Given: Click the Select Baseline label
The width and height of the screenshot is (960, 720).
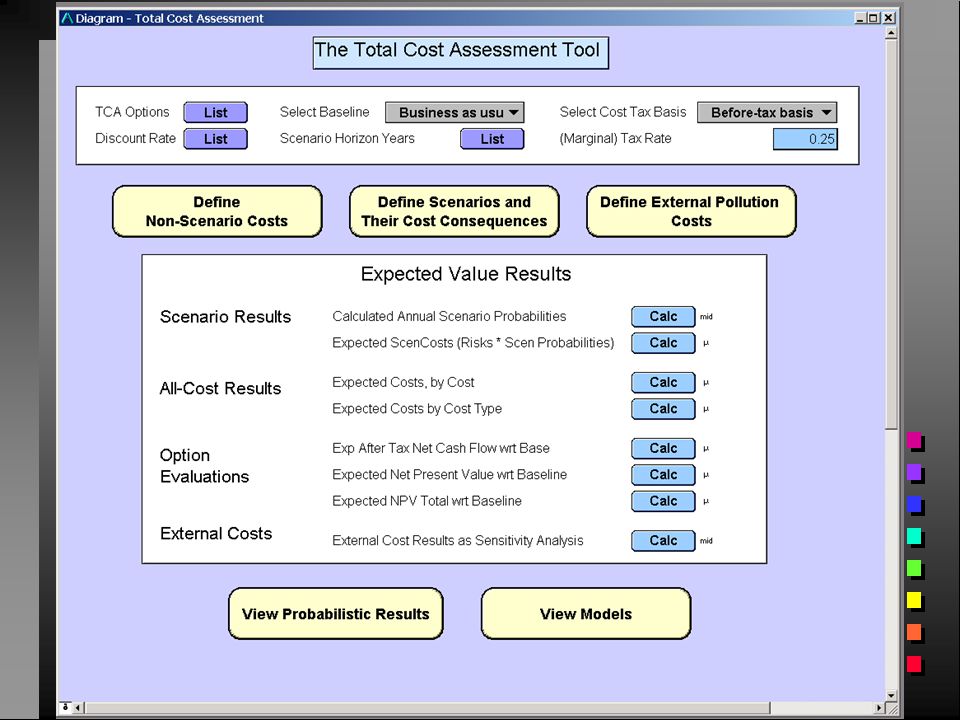Looking at the screenshot, I should (x=324, y=112).
